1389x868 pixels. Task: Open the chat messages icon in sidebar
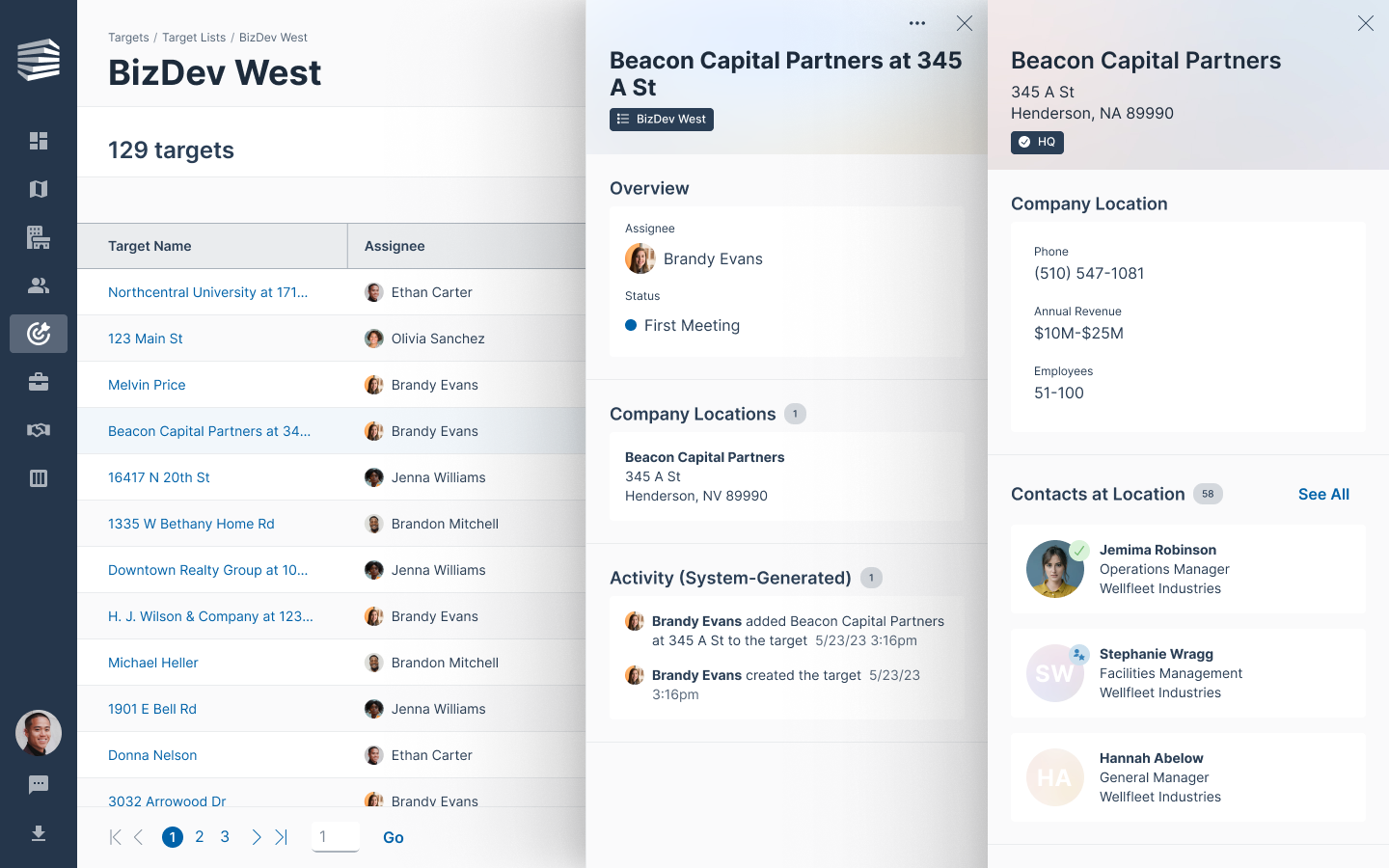[39, 785]
